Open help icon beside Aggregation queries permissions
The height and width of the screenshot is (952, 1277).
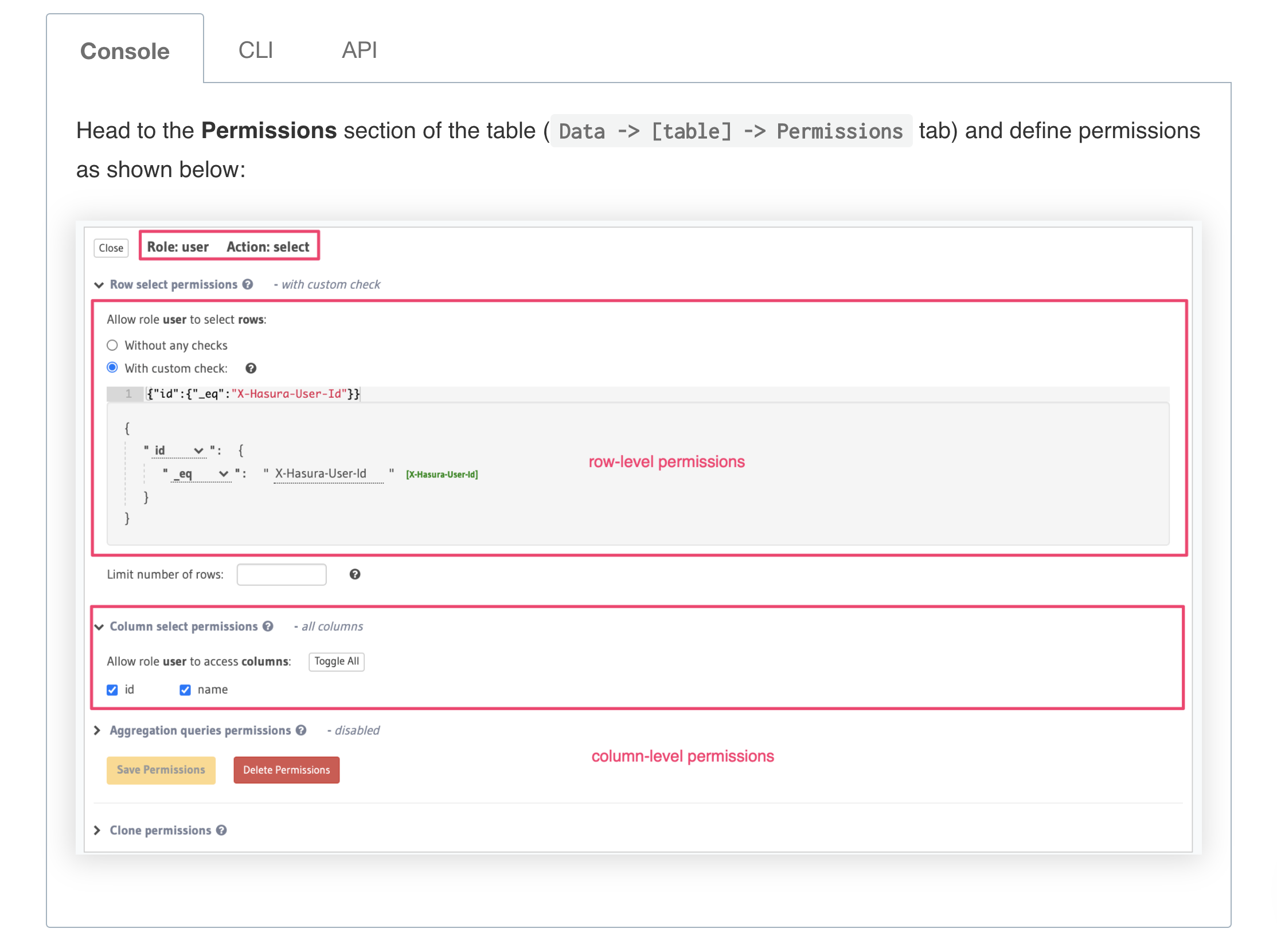(x=301, y=730)
